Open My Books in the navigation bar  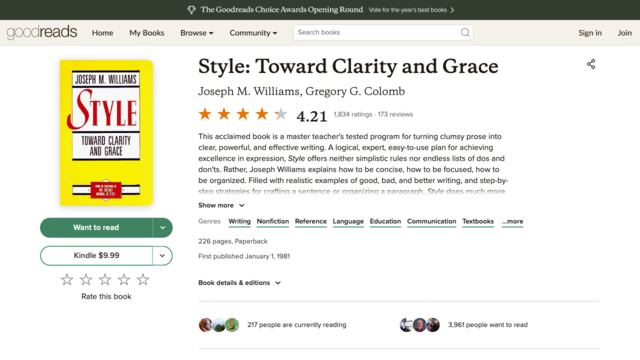147,33
